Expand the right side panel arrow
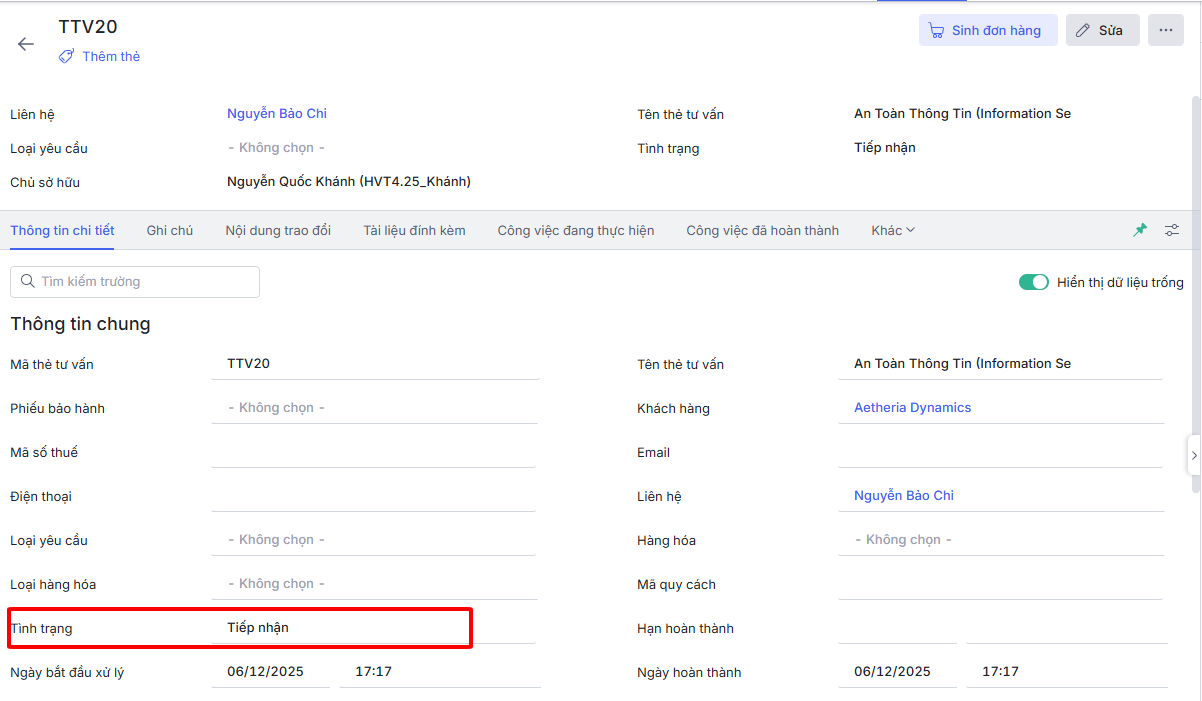 point(1194,455)
